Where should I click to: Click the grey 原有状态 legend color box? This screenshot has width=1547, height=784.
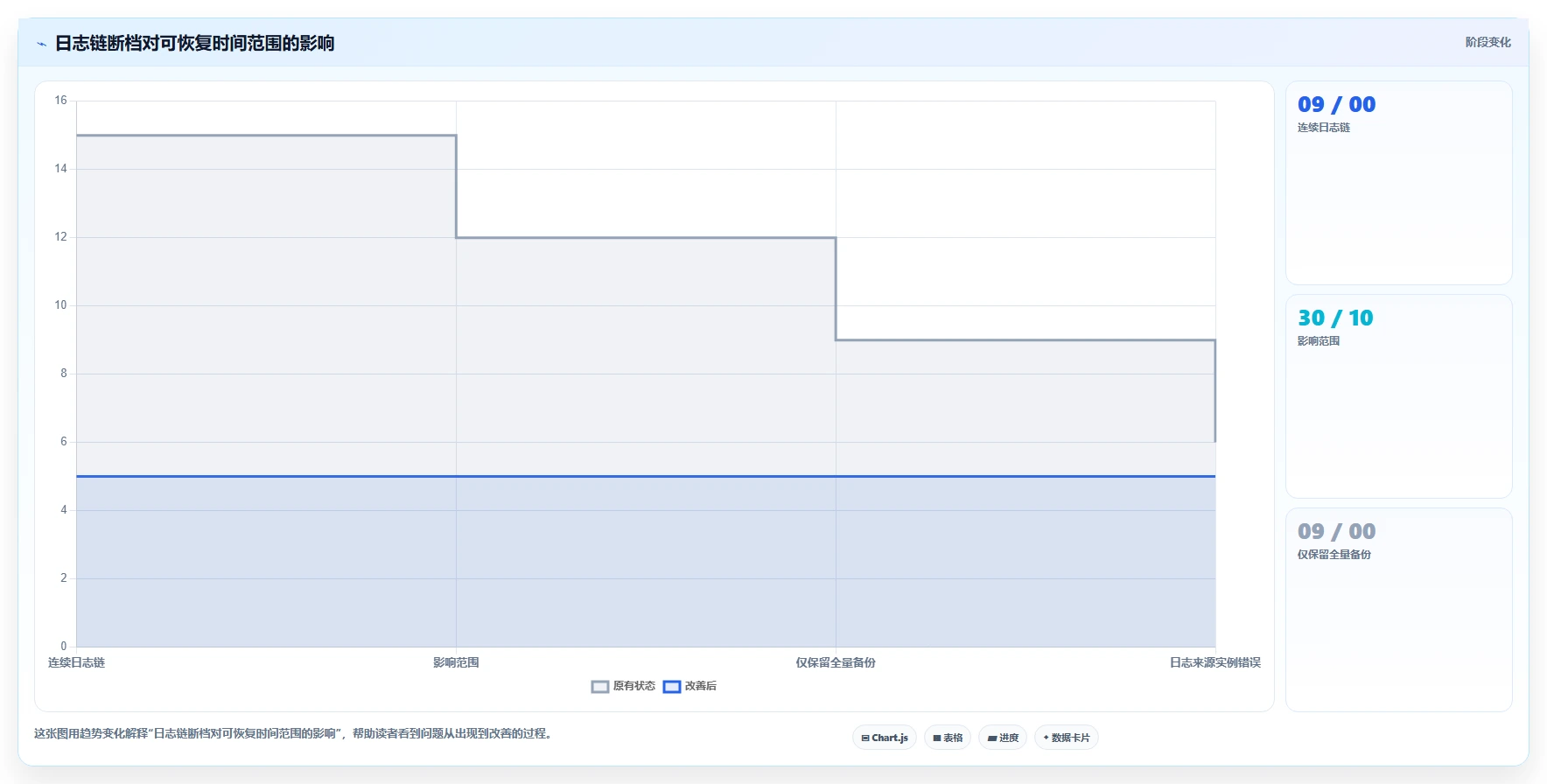pos(600,687)
